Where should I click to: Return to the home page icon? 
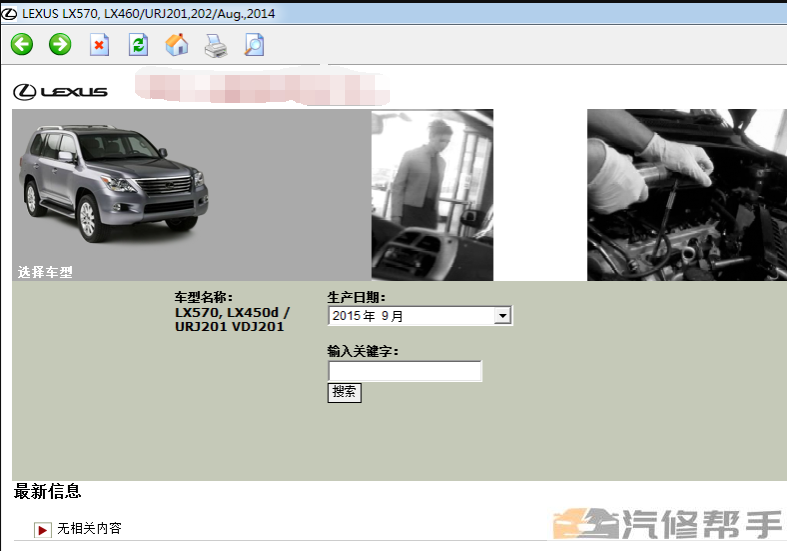(x=177, y=45)
